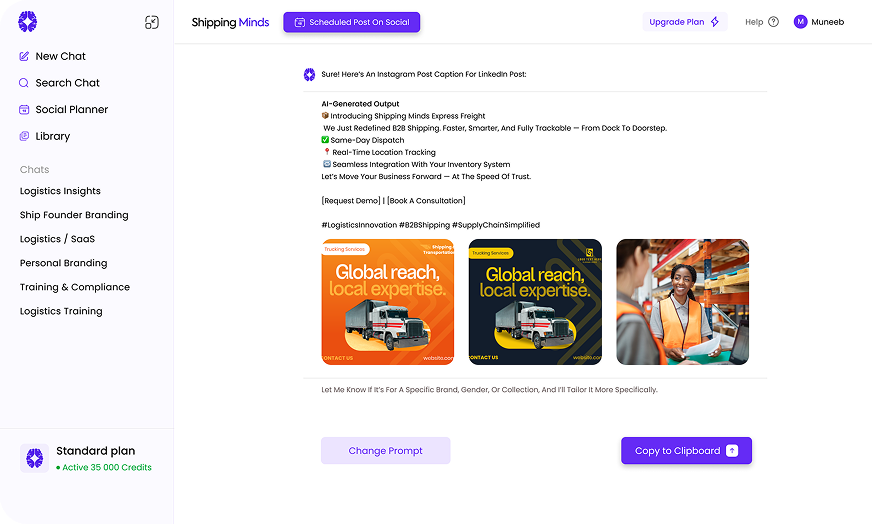Collapse the sidebar with the panel toggle icon

tap(152, 22)
